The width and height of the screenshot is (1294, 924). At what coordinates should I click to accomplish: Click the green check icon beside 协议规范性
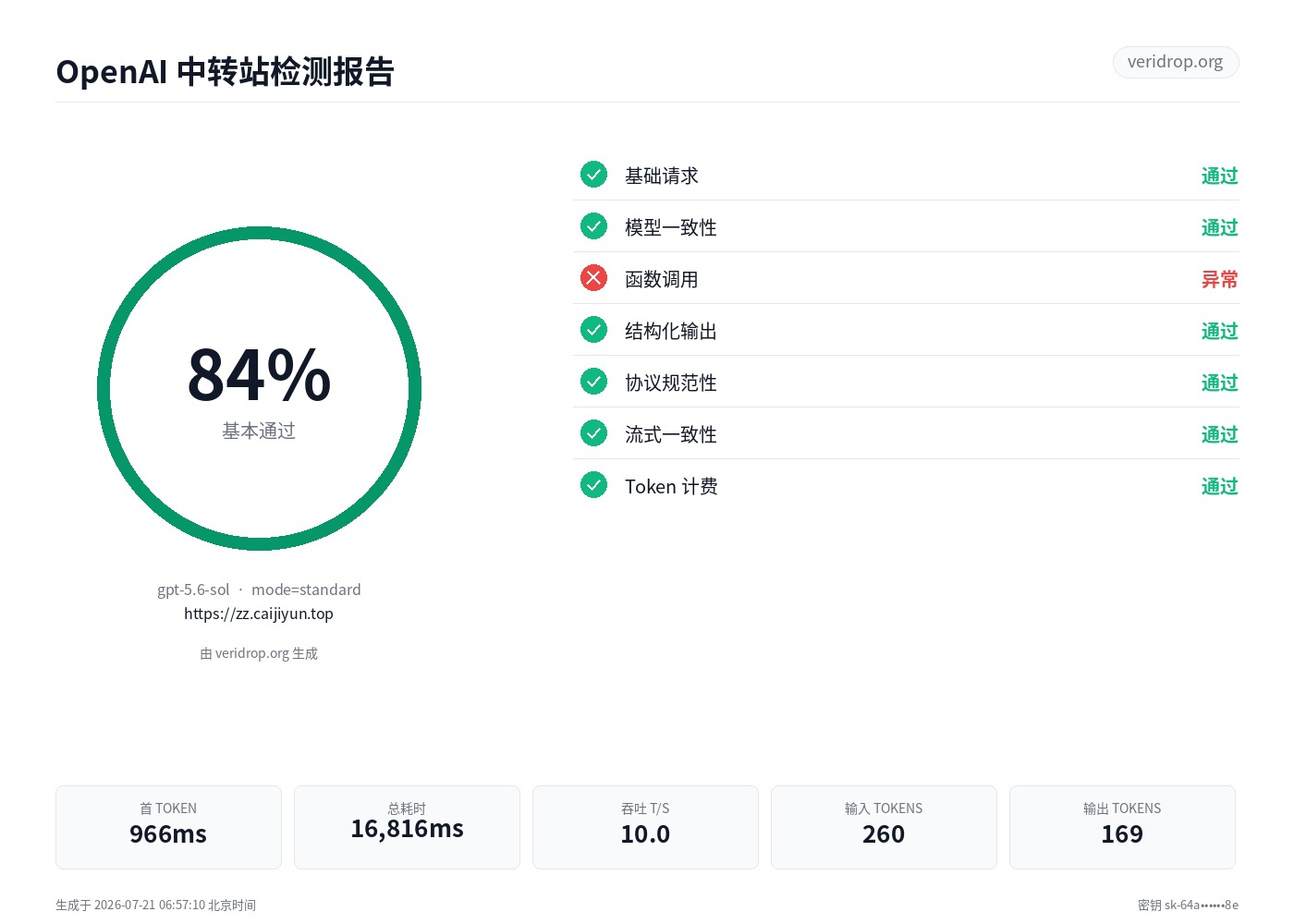point(593,381)
